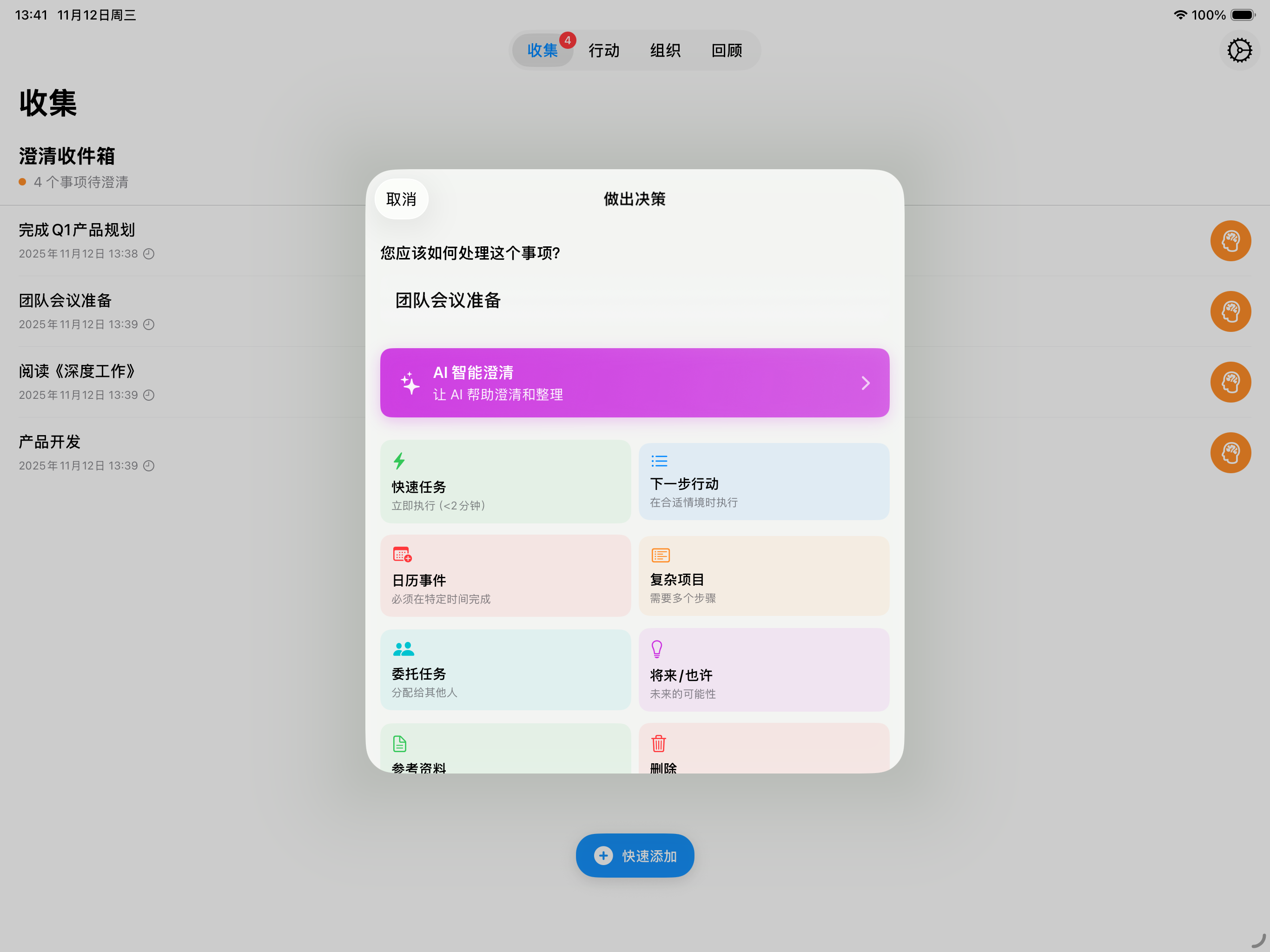Click the brain icon next to 产品开发
This screenshot has height=952, width=1270.
(x=1230, y=452)
